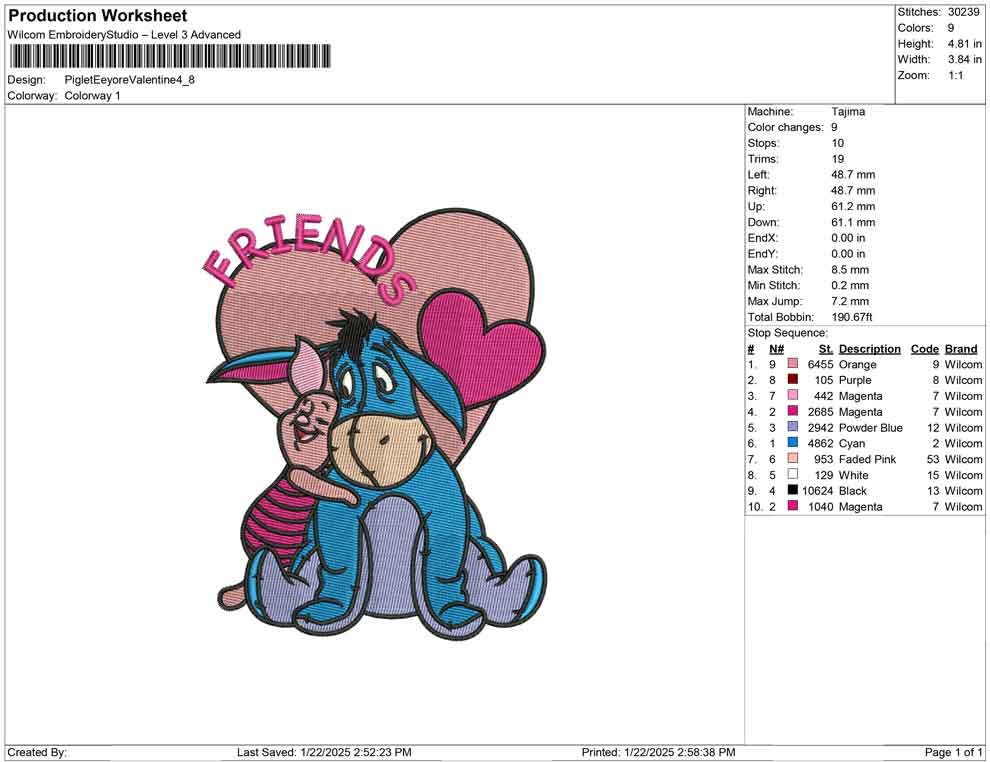Click the "N#" column header

pyautogui.click(x=776, y=348)
